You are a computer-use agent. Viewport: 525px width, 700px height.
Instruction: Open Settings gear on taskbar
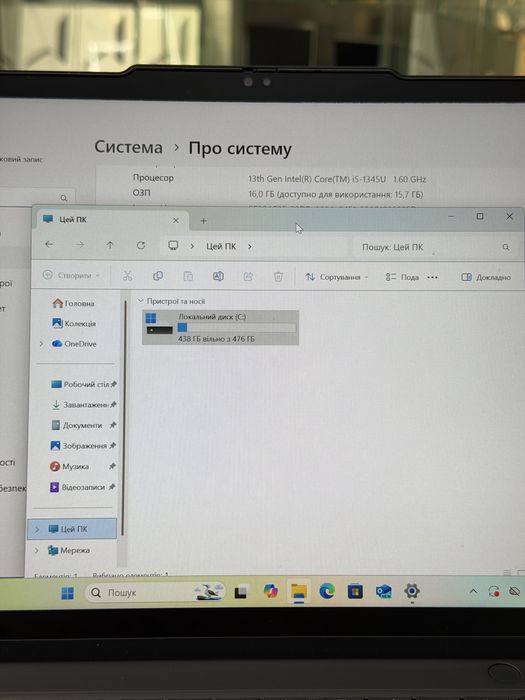coord(412,591)
